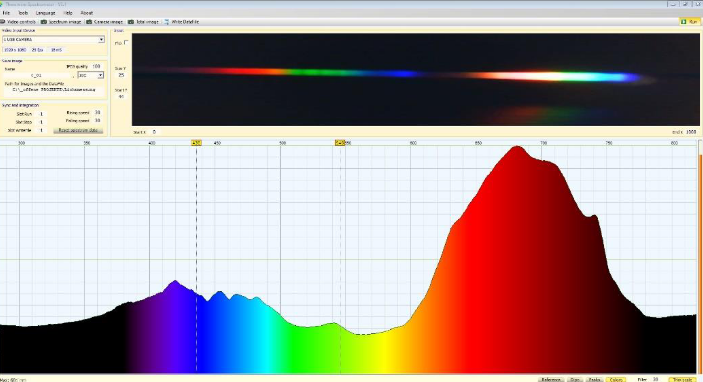
Task: Click the third Slot value field
Action: (41, 130)
